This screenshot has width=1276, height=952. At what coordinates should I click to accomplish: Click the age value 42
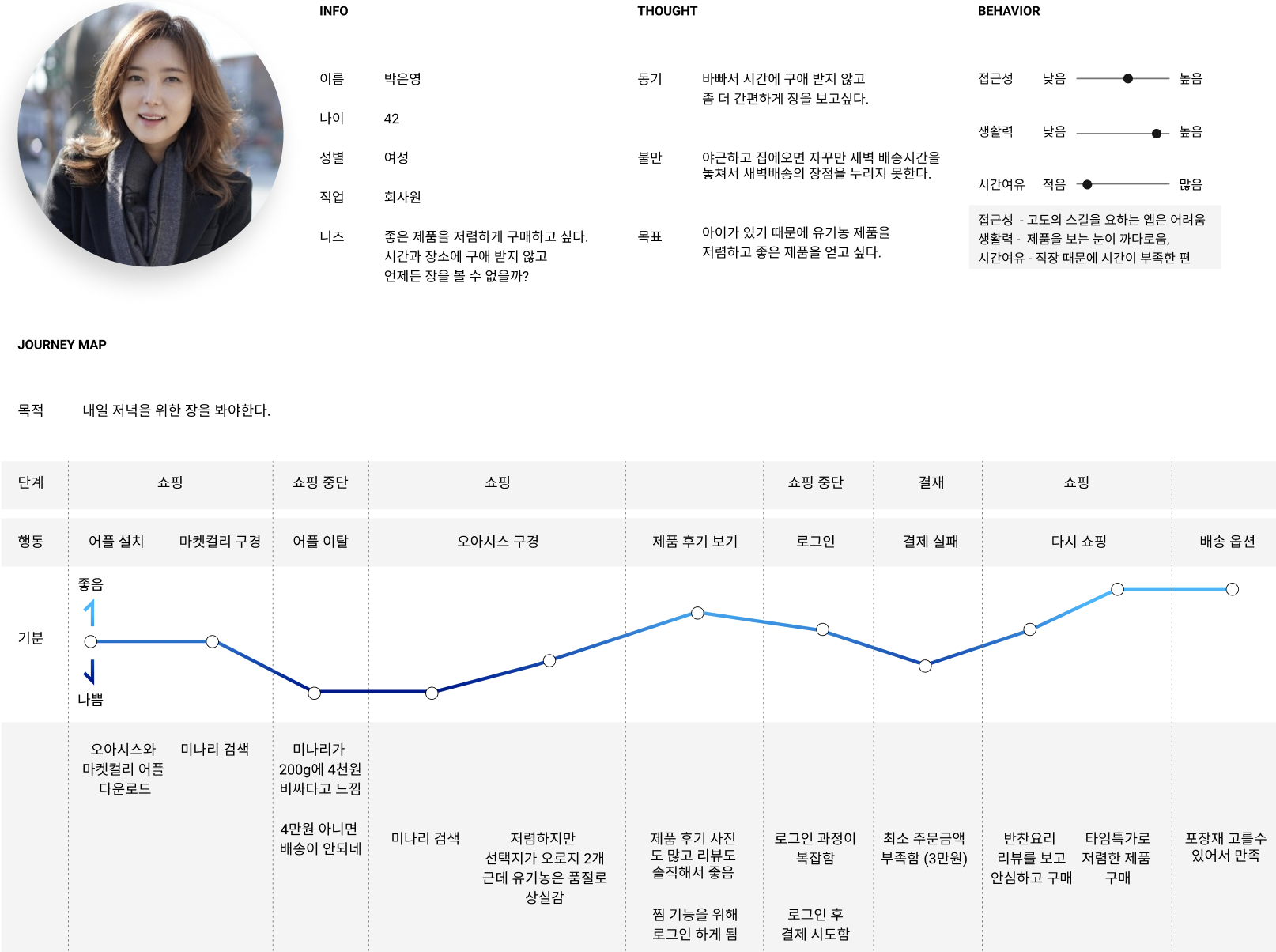point(391,119)
